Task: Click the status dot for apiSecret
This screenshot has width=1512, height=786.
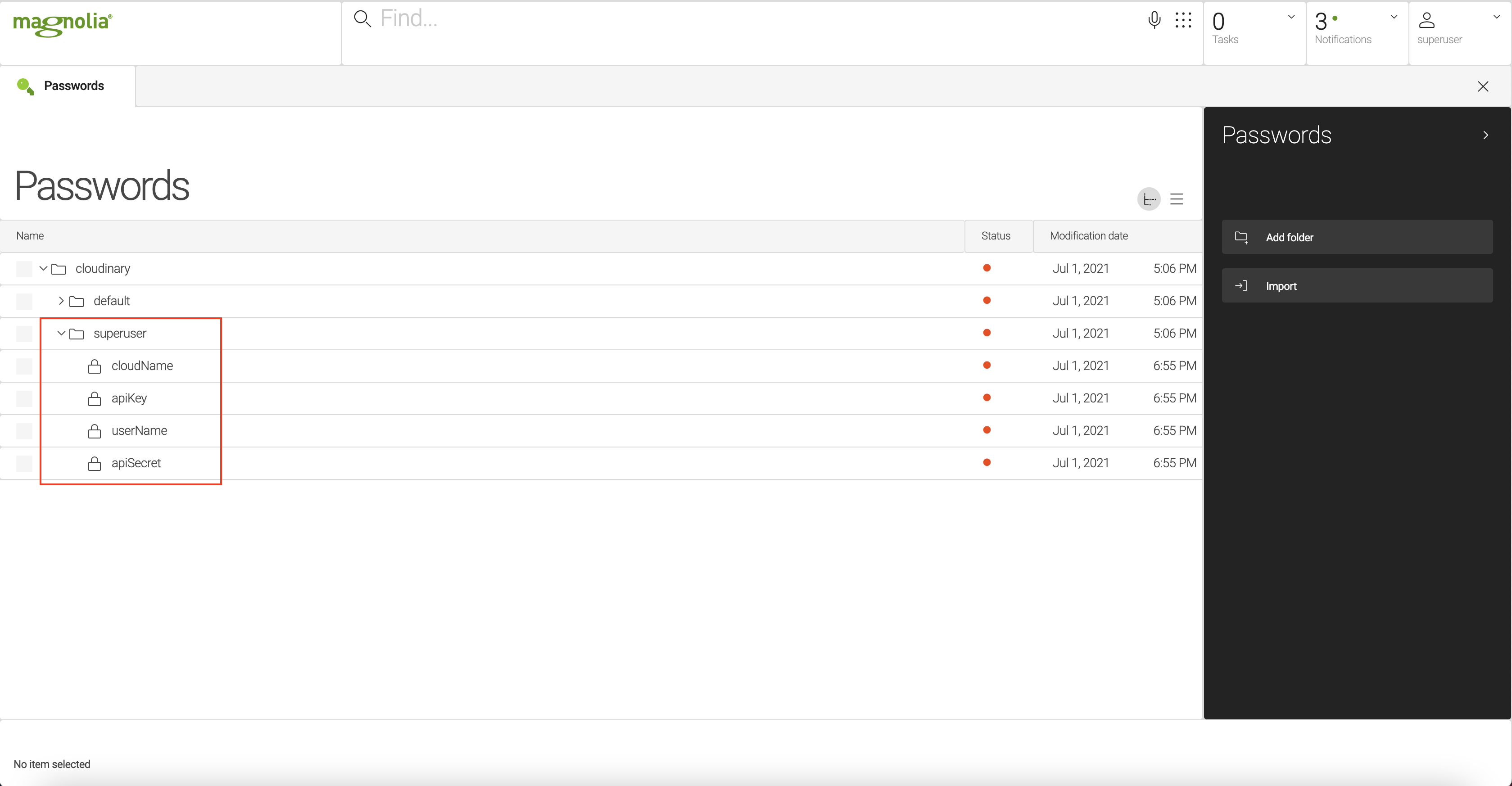Action: point(987,463)
